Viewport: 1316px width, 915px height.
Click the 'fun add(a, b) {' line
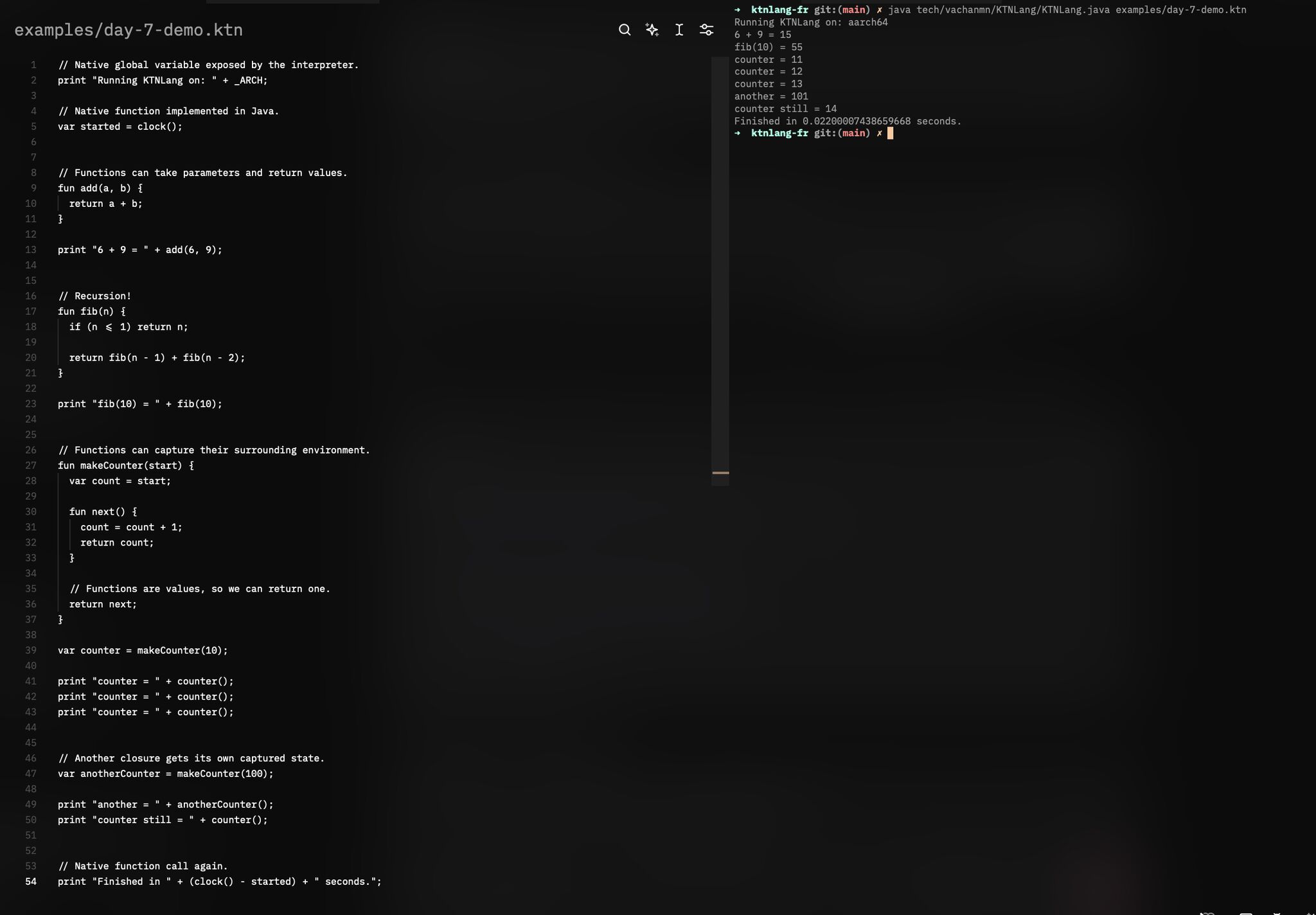tap(100, 188)
